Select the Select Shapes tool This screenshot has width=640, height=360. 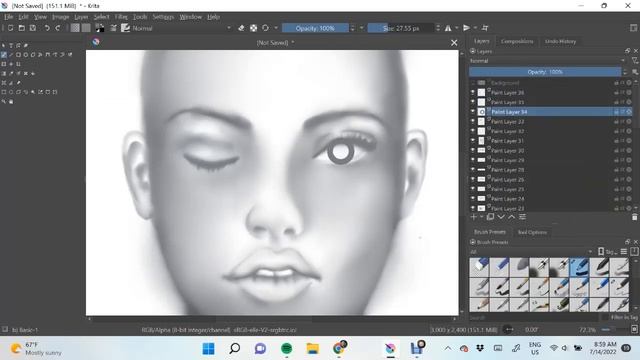point(4,45)
